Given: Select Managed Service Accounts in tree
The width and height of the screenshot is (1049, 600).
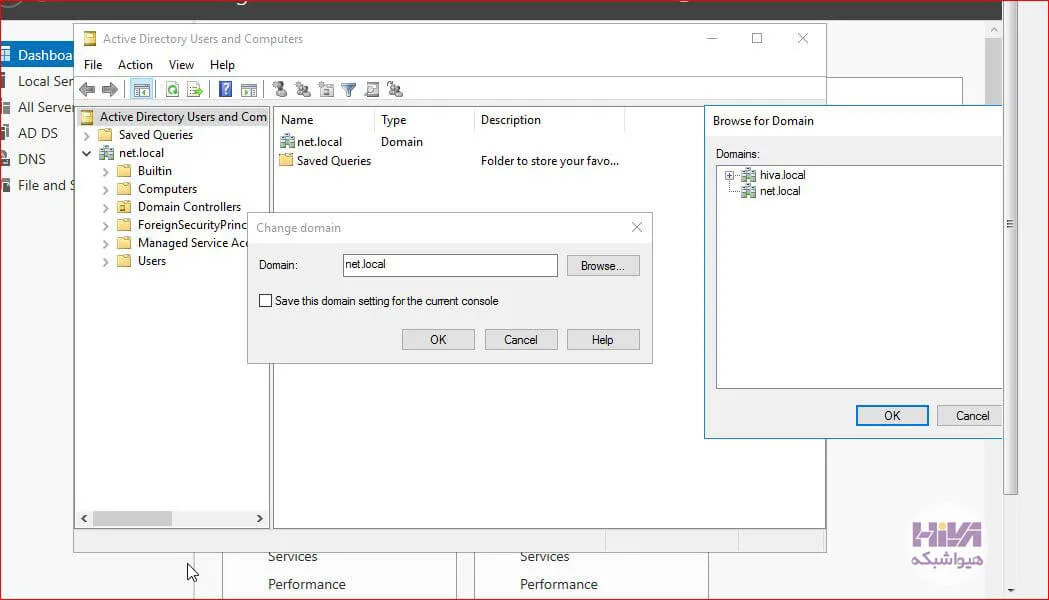Looking at the screenshot, I should pyautogui.click(x=193, y=243).
